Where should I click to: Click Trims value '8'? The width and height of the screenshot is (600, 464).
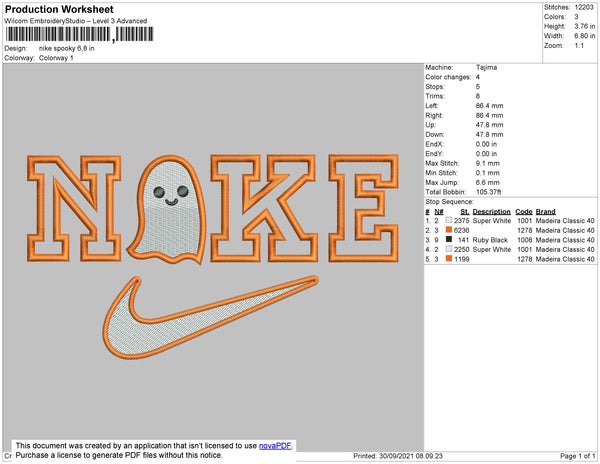[478, 96]
